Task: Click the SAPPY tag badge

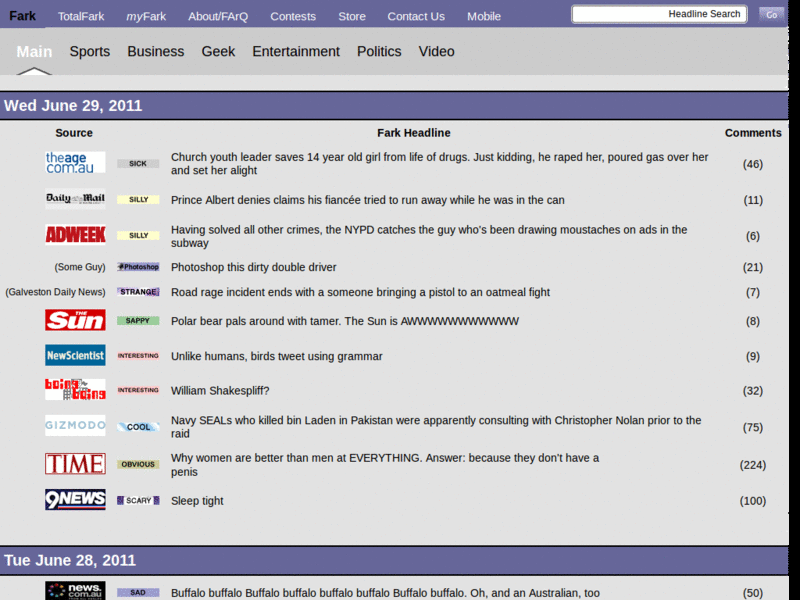Action: [138, 320]
